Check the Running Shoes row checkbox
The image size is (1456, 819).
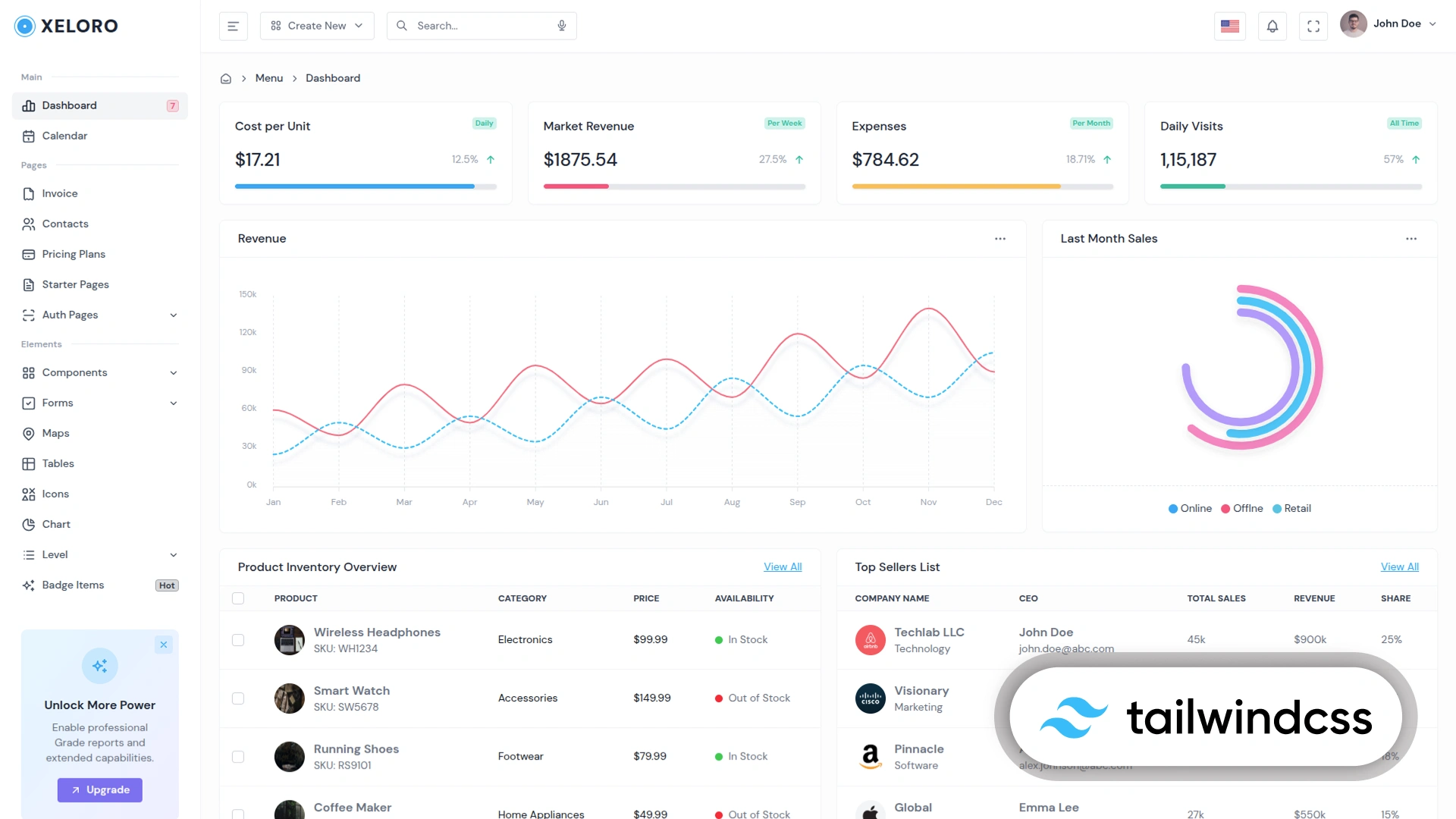click(238, 757)
